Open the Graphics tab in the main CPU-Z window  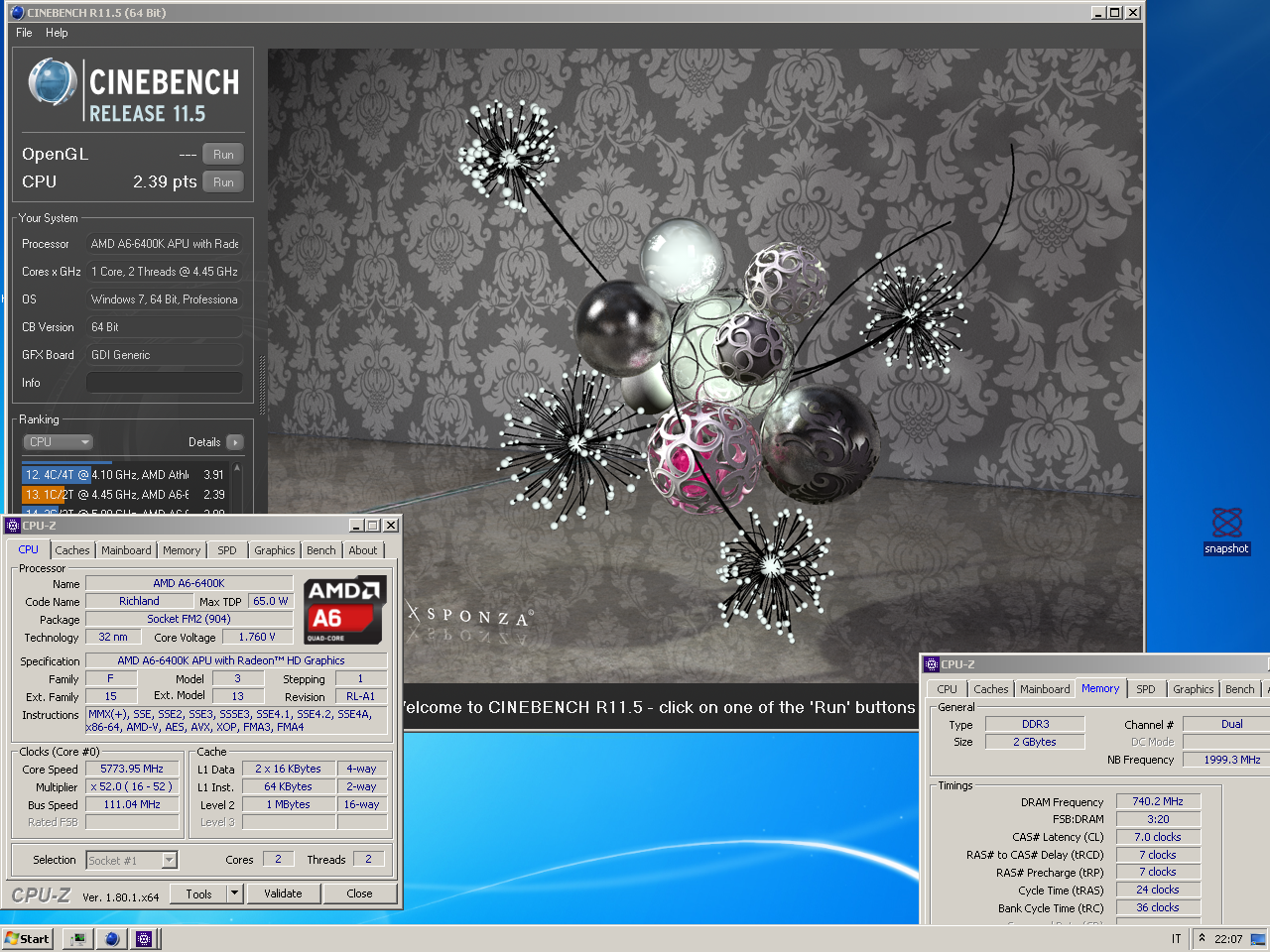[274, 550]
